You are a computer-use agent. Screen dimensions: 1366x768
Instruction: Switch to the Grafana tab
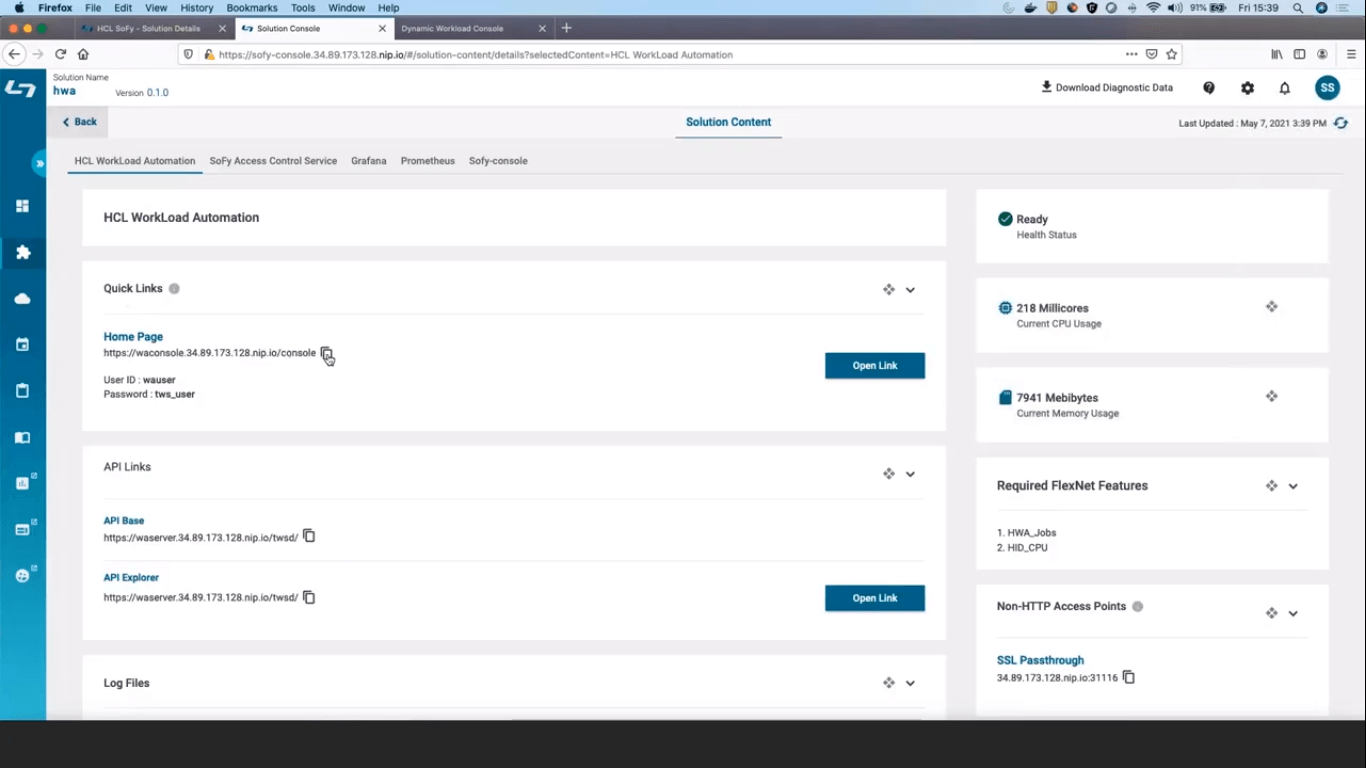[x=368, y=161]
